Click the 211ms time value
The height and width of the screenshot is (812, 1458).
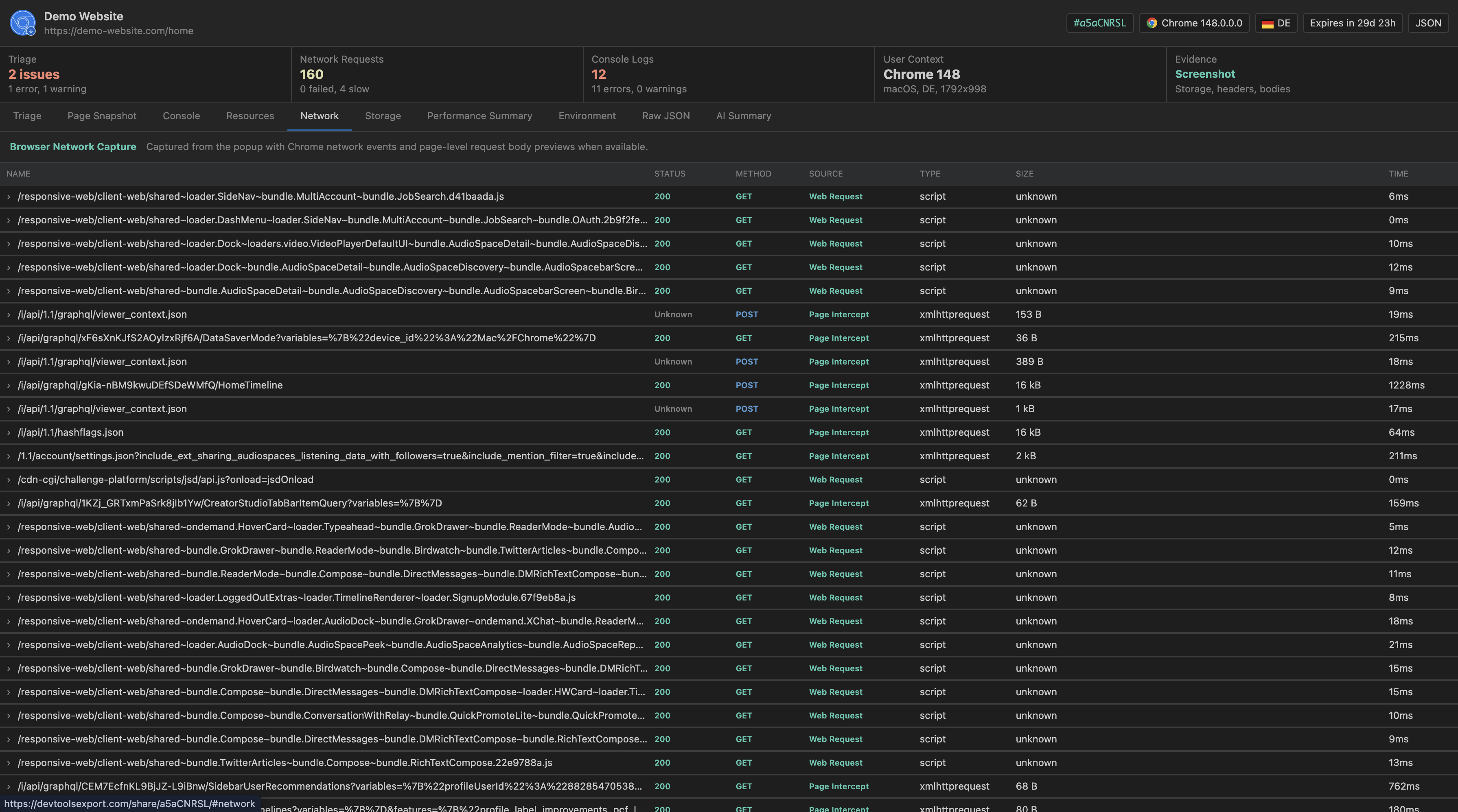[x=1403, y=456]
